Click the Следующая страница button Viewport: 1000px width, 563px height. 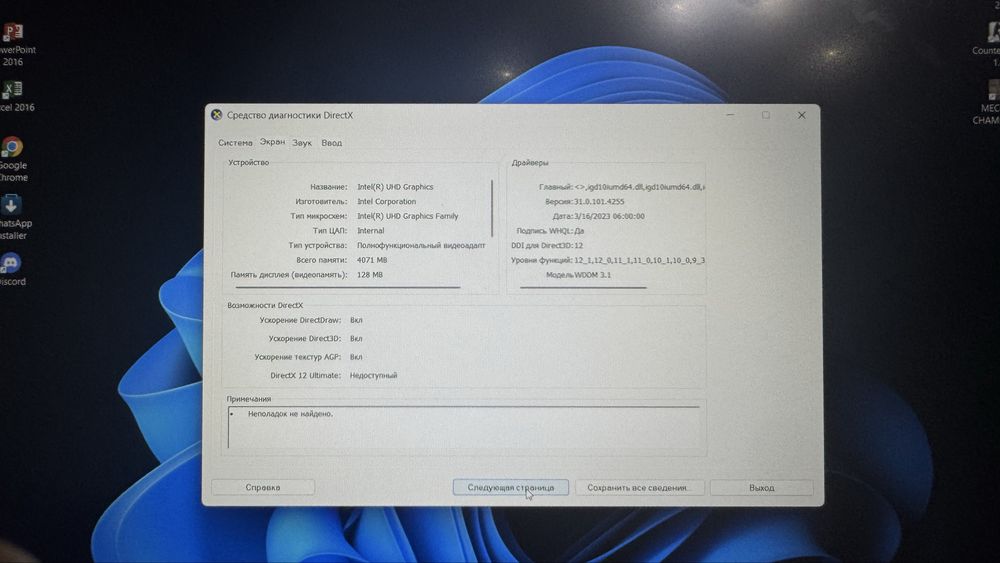(510, 487)
